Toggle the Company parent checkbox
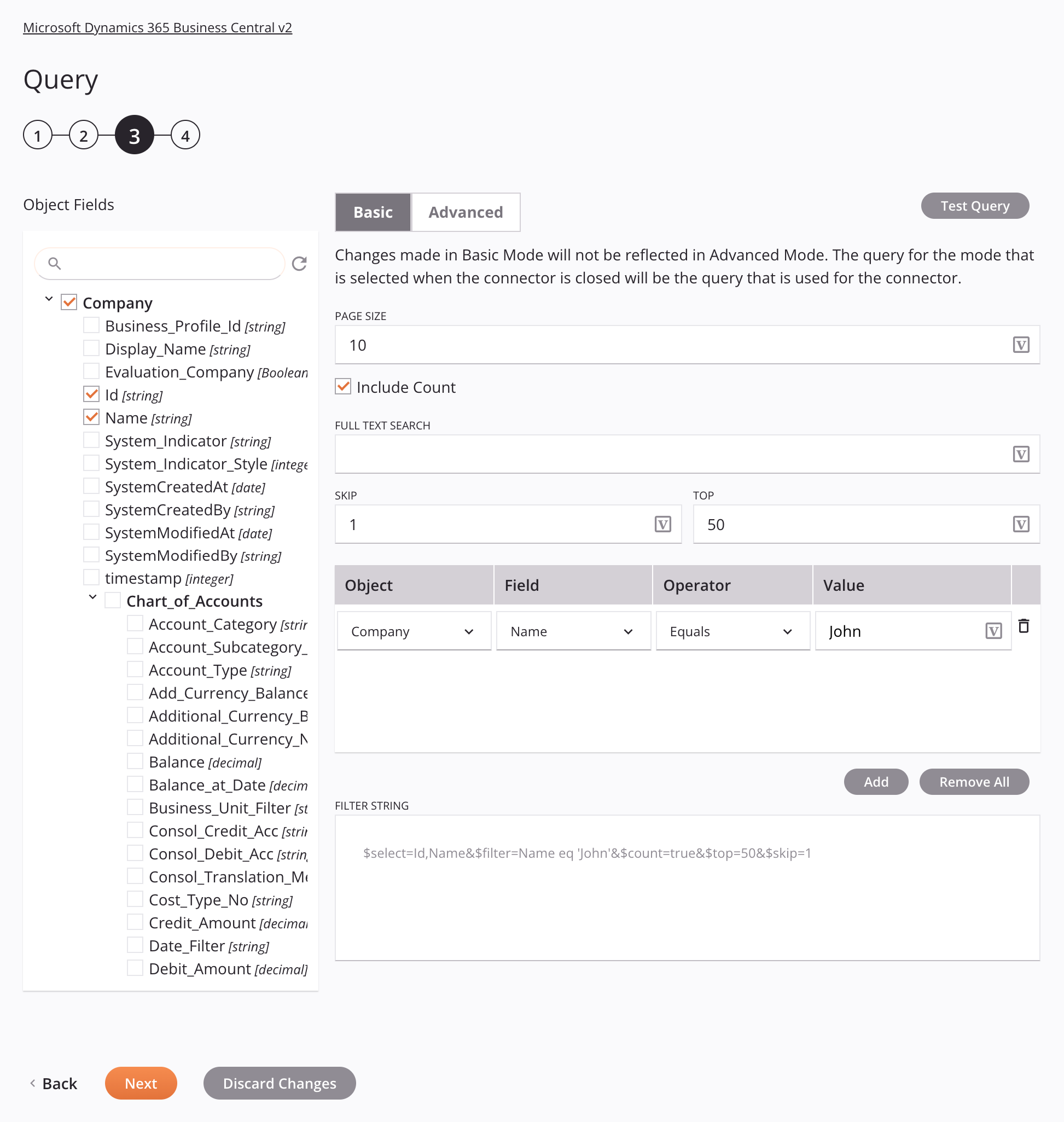 69,302
